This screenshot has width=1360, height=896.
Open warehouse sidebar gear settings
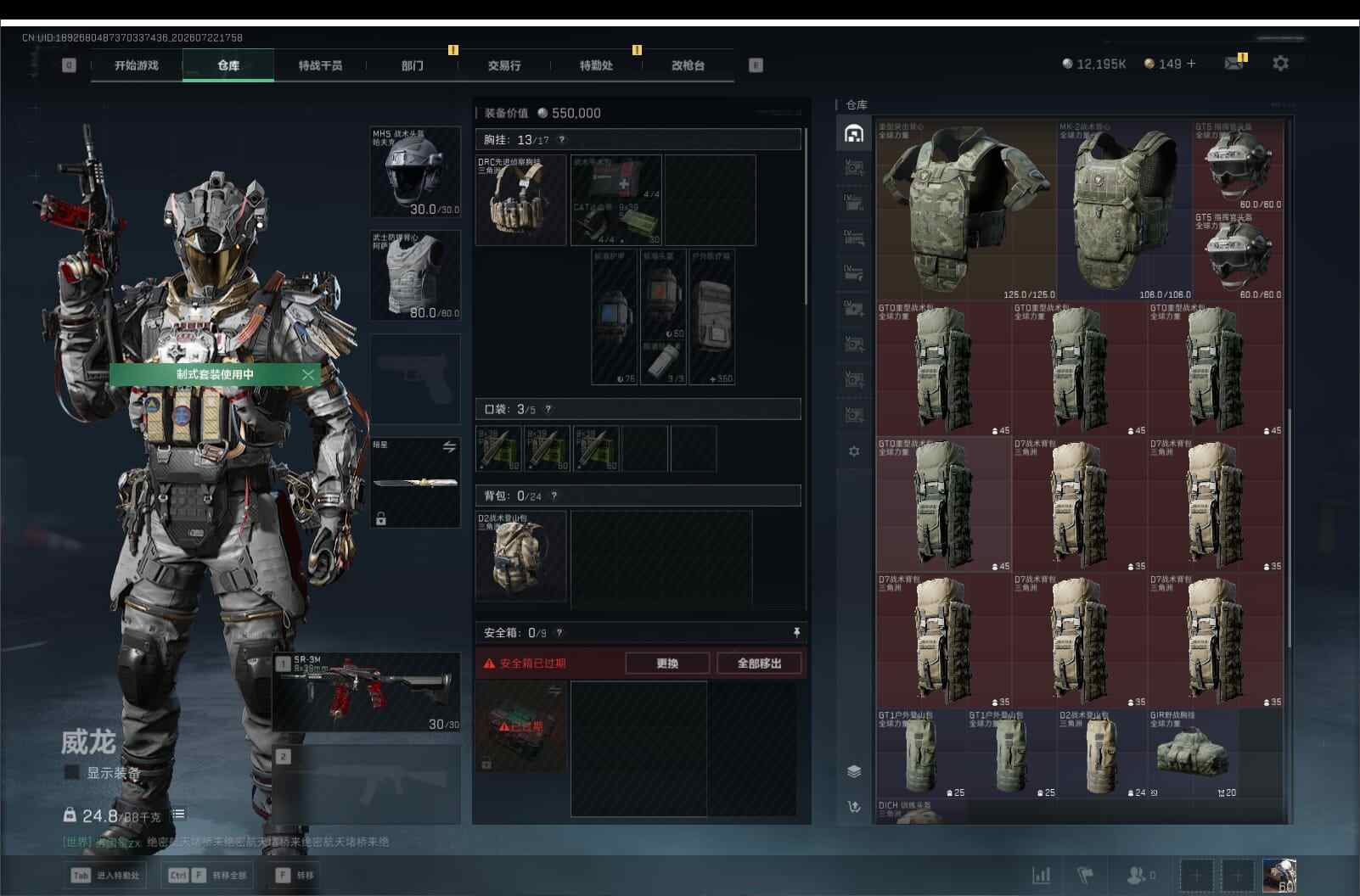[854, 451]
